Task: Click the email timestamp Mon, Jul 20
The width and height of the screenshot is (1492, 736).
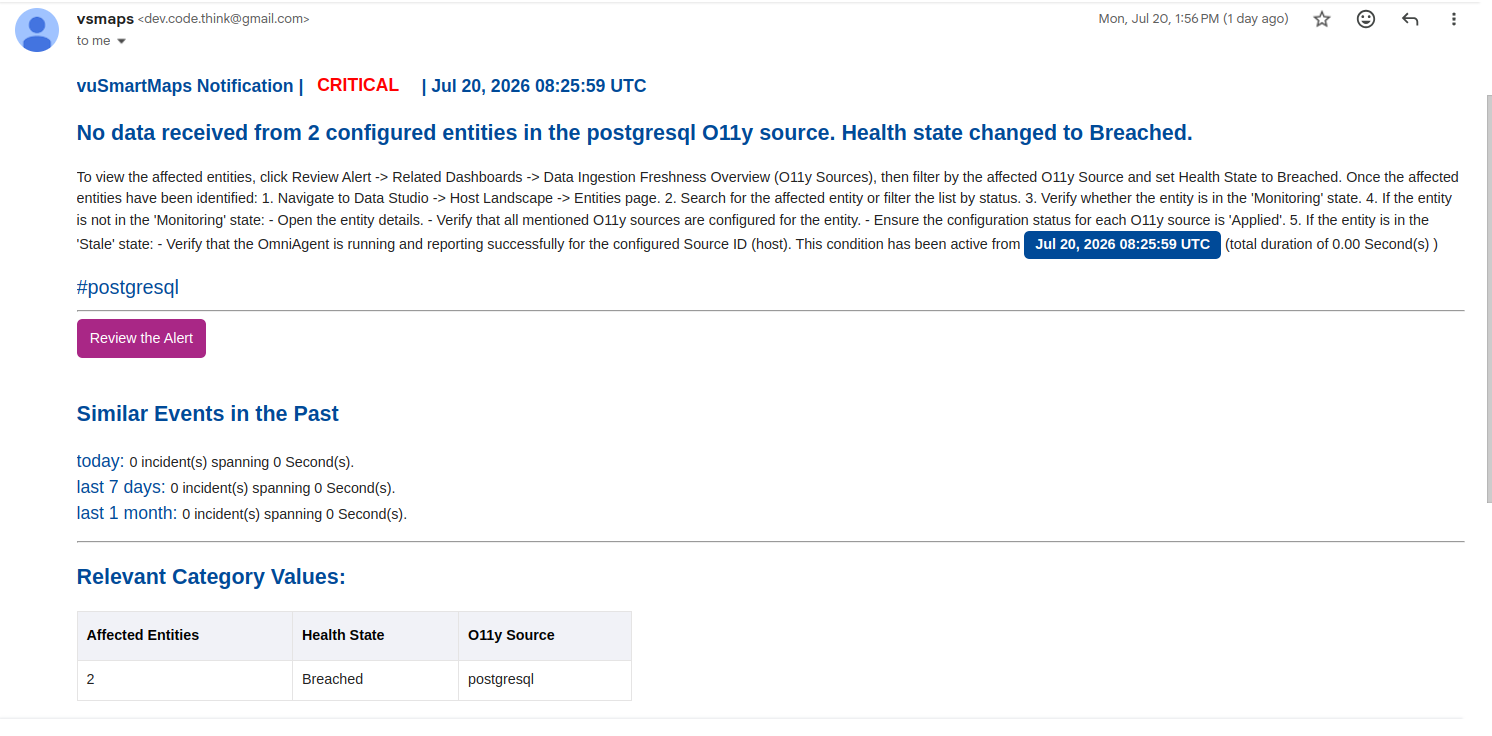Action: tap(1193, 19)
